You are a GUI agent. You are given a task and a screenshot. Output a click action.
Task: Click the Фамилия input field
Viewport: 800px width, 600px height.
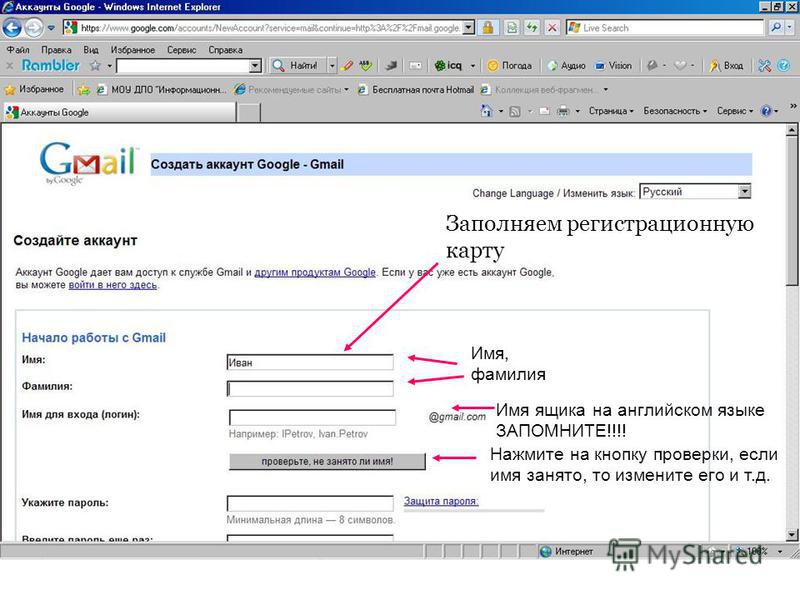(x=310, y=389)
